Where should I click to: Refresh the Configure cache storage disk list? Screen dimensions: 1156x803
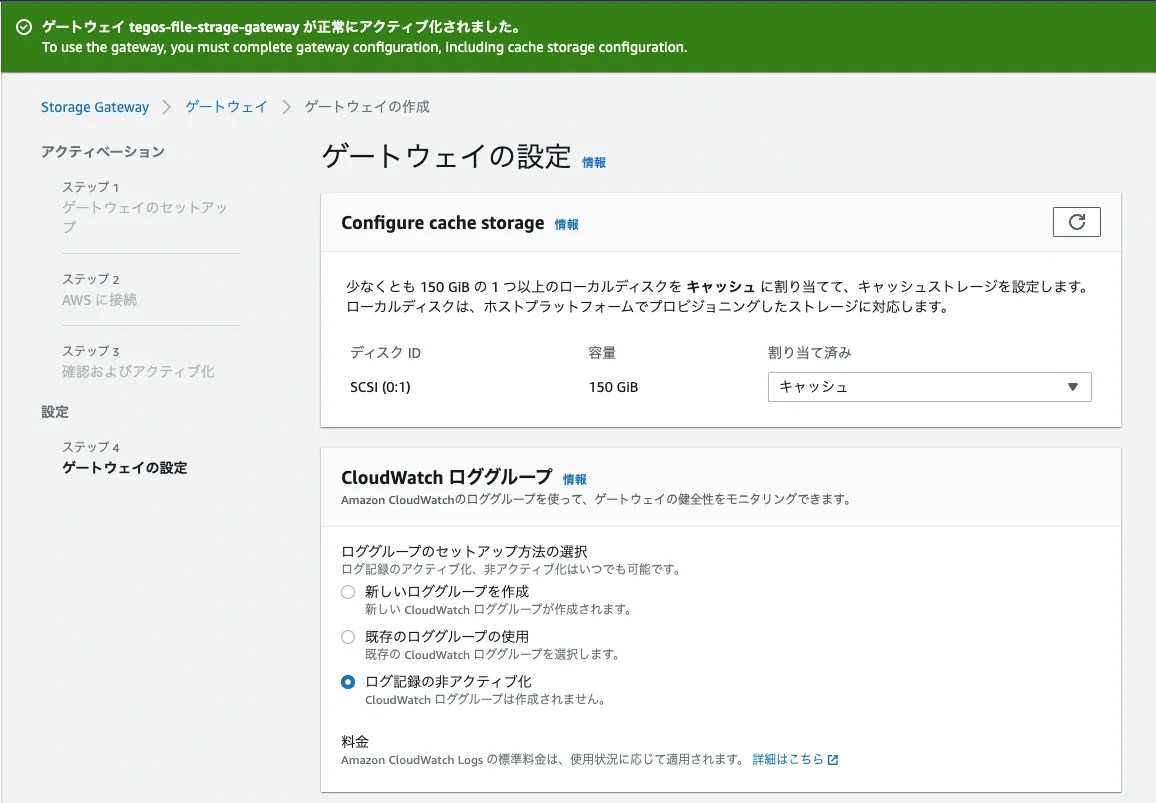pyautogui.click(x=1076, y=222)
